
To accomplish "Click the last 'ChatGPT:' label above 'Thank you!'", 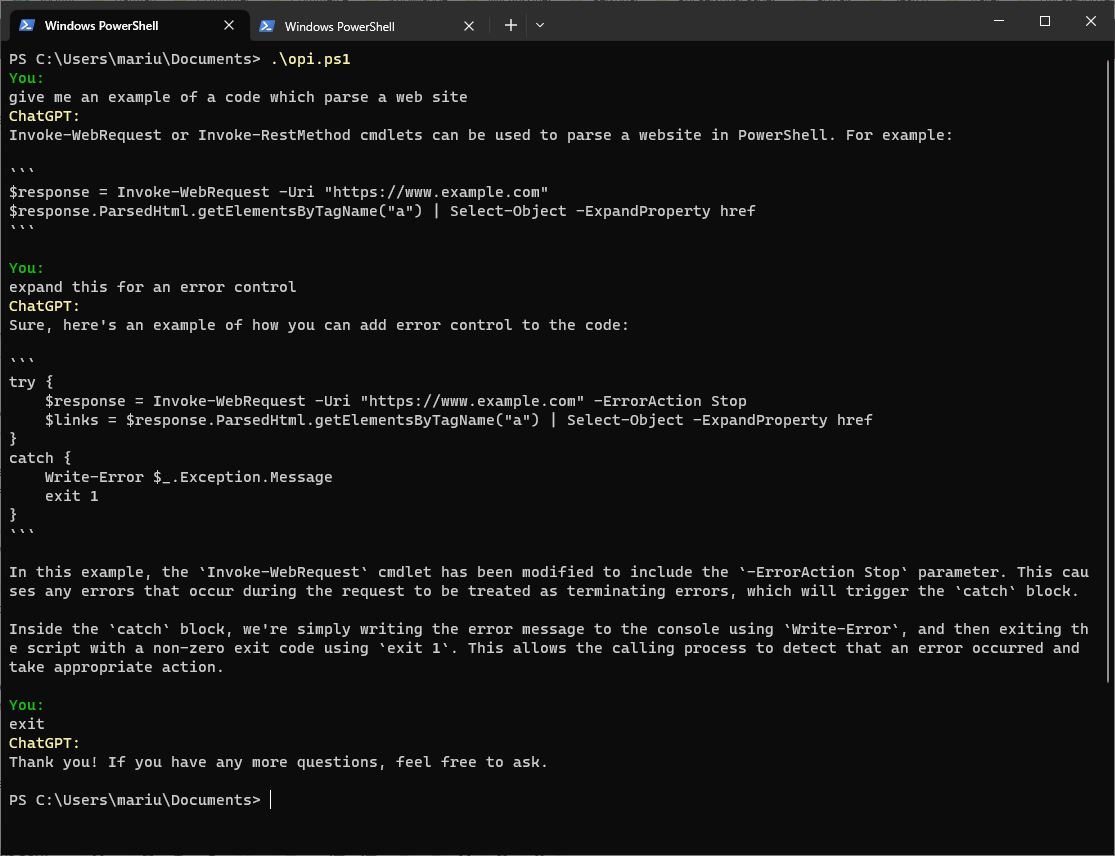I will 45,743.
